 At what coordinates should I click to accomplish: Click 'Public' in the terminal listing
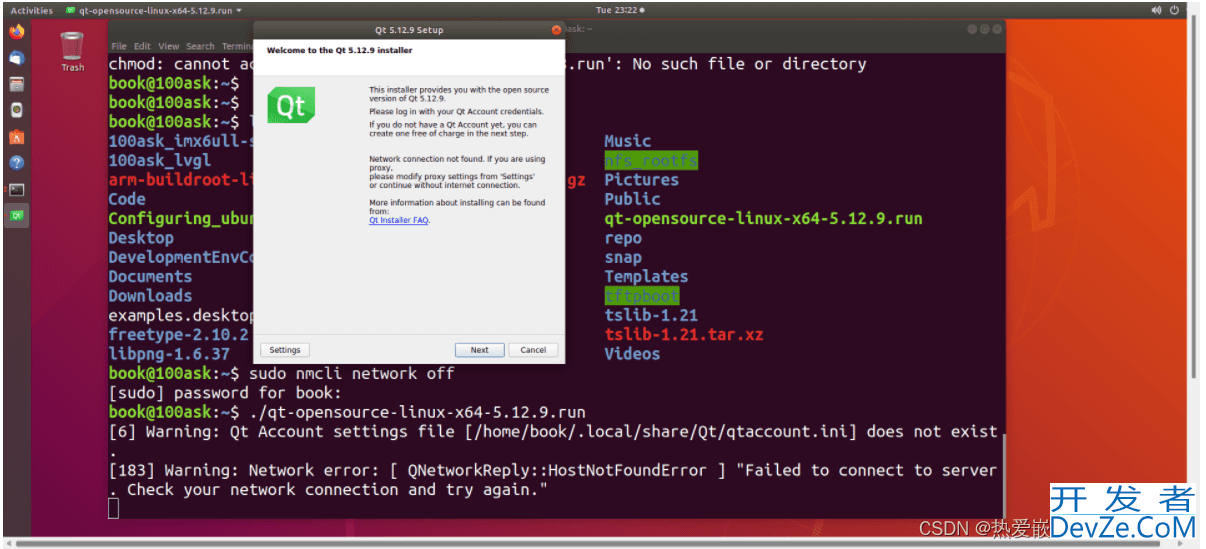632,199
